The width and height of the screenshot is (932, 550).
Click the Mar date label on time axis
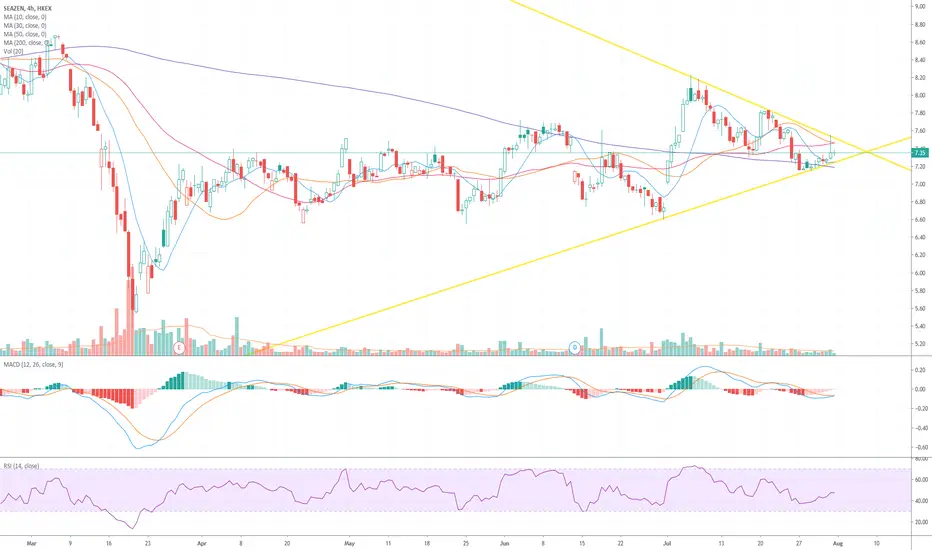tap(32, 543)
